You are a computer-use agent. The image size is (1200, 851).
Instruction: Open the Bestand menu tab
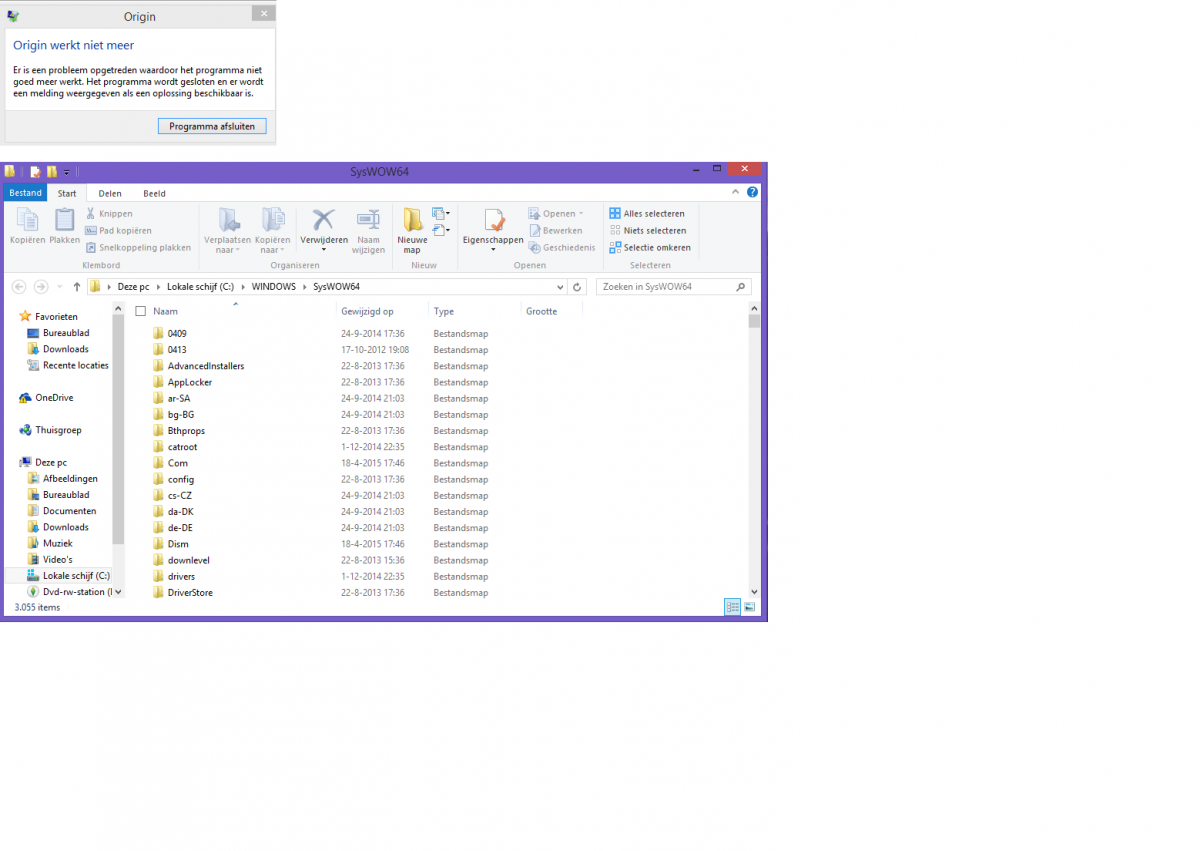[x=26, y=193]
